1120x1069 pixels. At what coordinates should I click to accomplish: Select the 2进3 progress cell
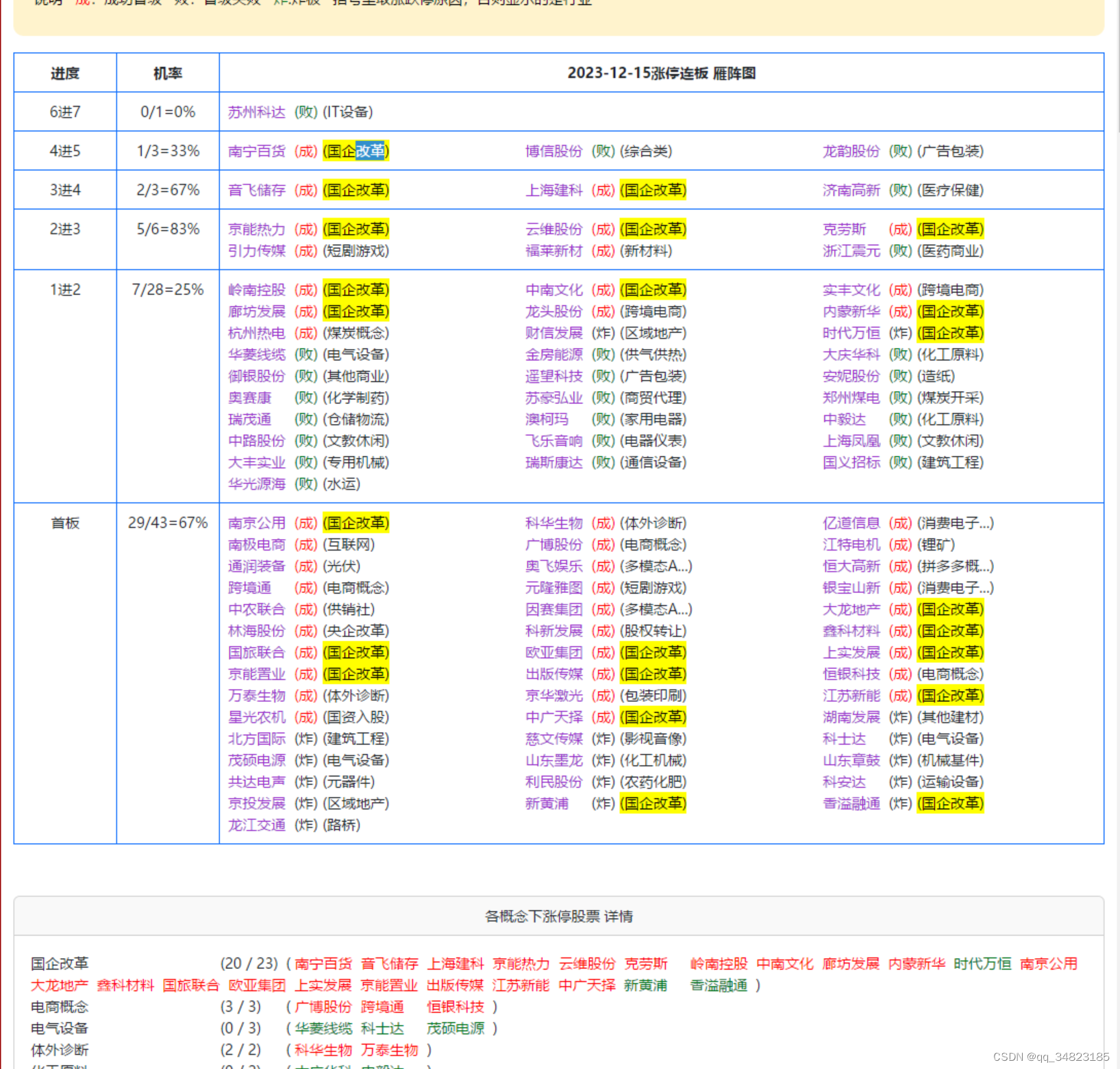click(65, 239)
